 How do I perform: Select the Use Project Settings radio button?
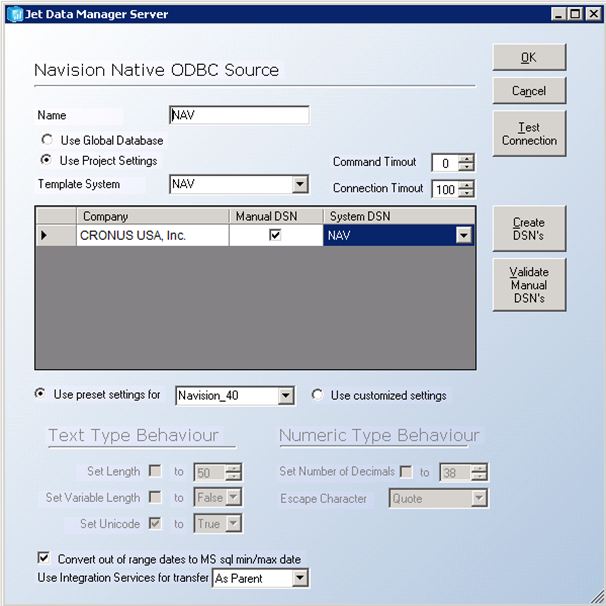tap(46, 160)
